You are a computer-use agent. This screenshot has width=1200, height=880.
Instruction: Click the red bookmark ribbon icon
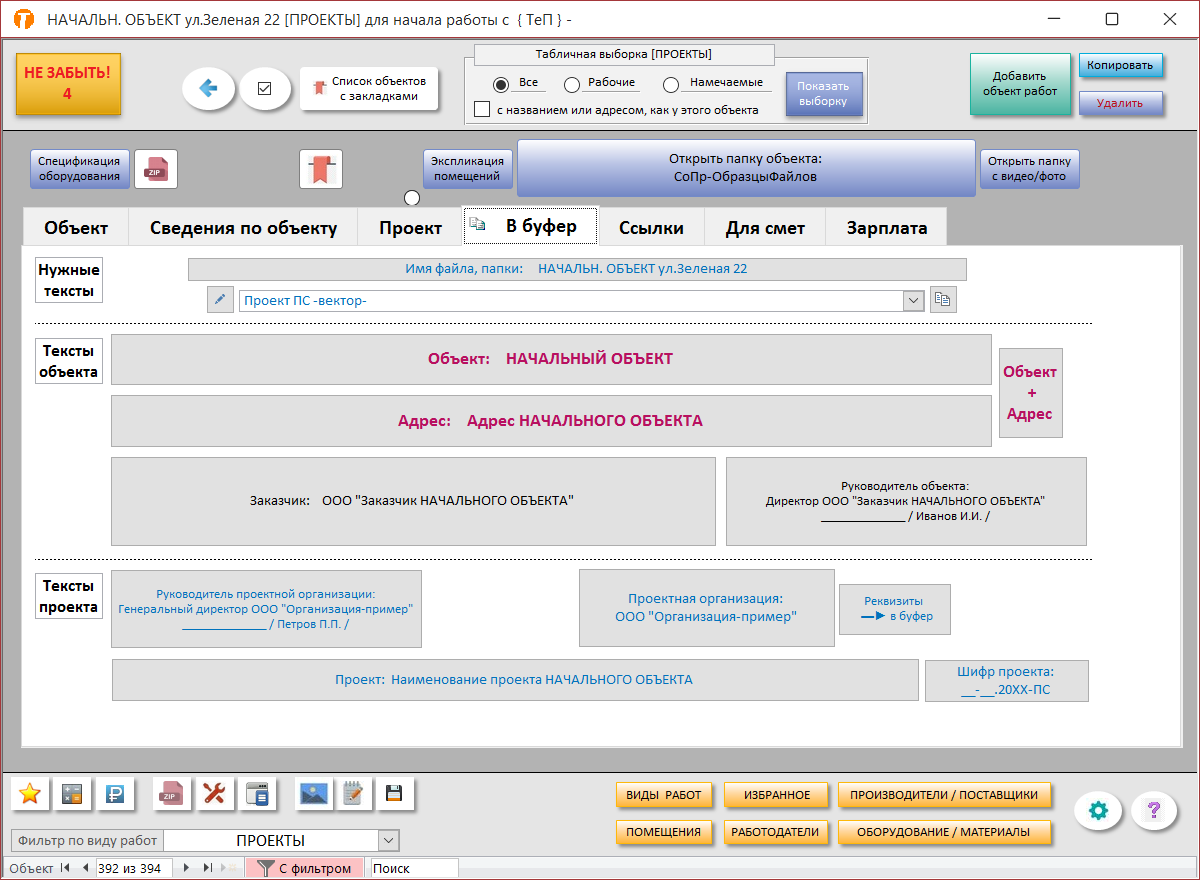click(x=321, y=169)
